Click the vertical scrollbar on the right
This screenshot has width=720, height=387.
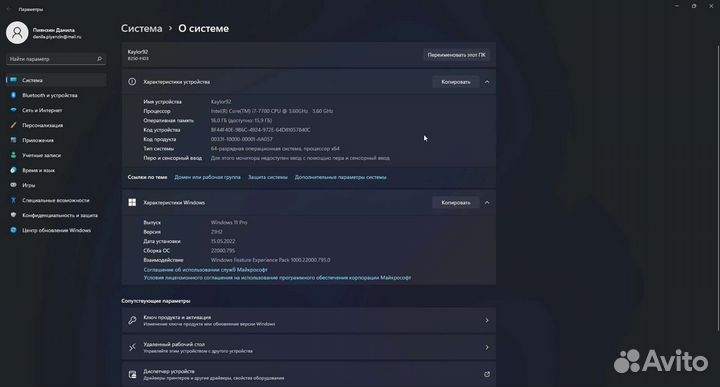718,187
